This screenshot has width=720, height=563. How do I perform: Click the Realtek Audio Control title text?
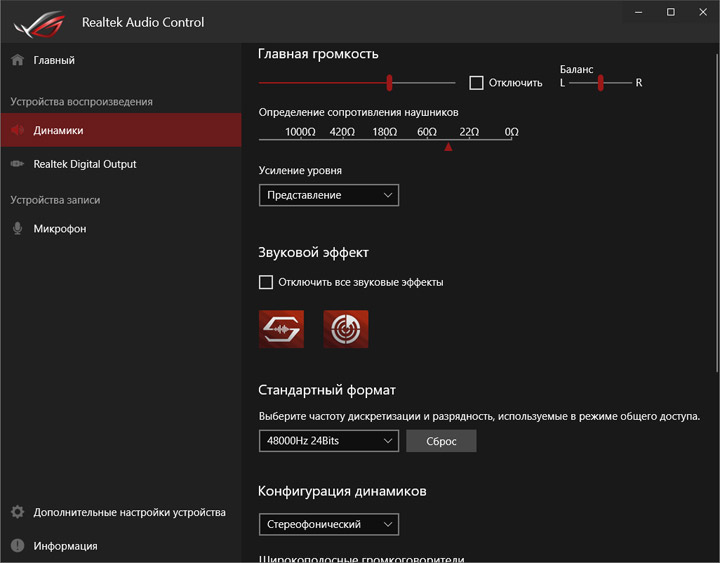[143, 22]
